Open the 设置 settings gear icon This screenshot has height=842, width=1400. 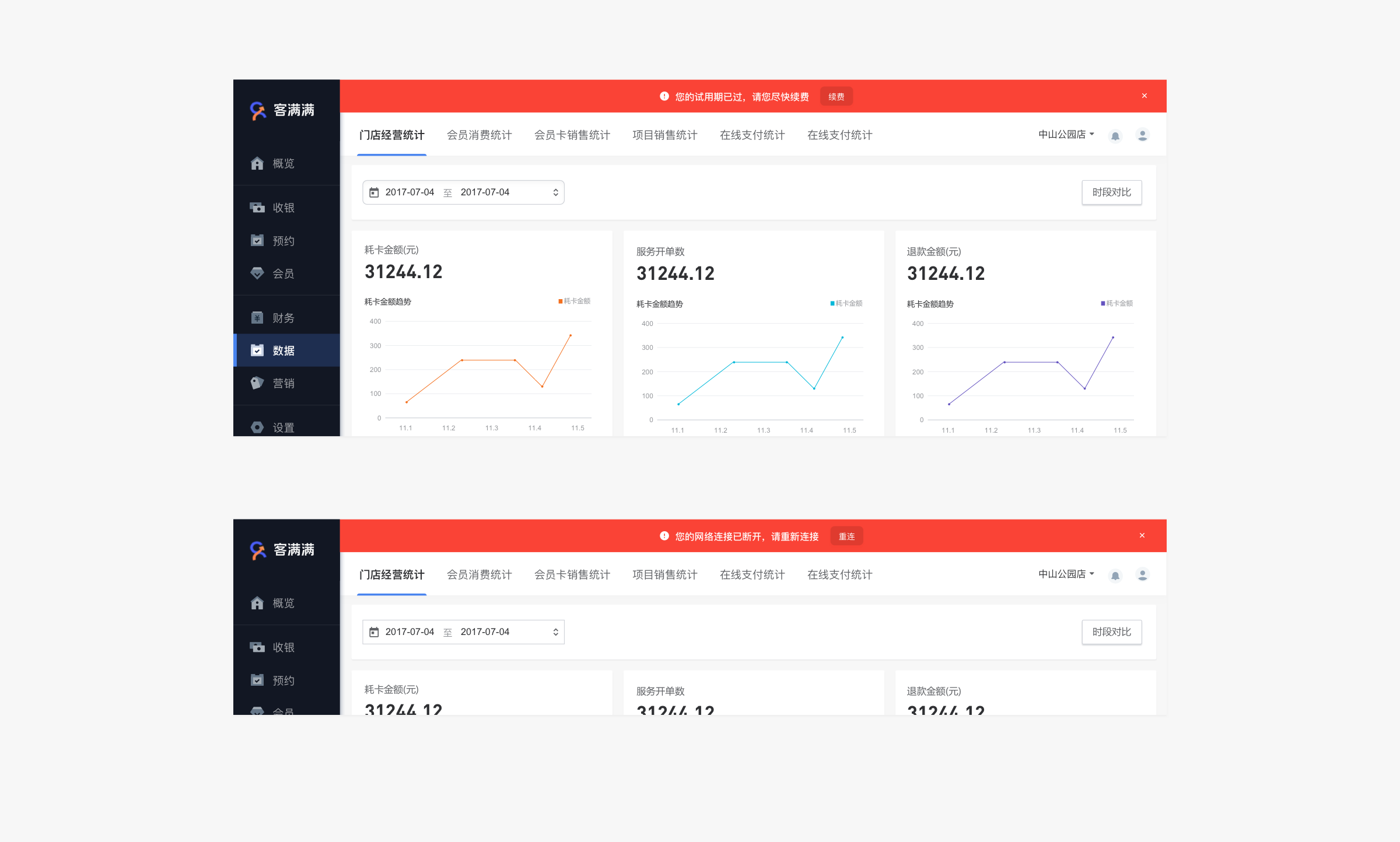coord(257,427)
